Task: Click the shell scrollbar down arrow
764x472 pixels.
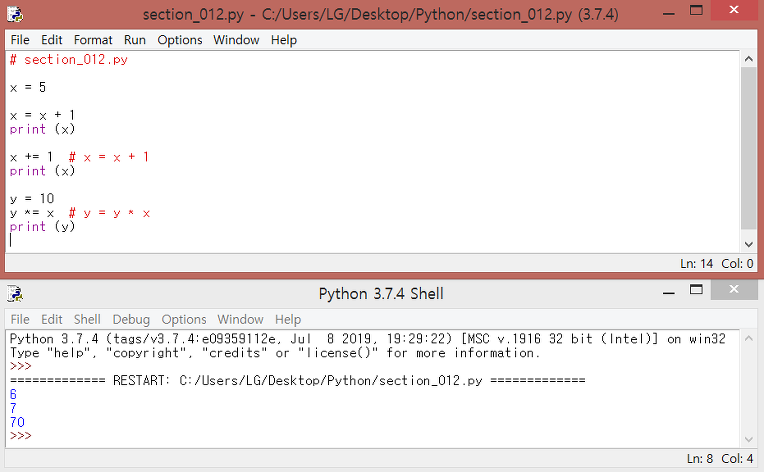Action: pyautogui.click(x=748, y=440)
